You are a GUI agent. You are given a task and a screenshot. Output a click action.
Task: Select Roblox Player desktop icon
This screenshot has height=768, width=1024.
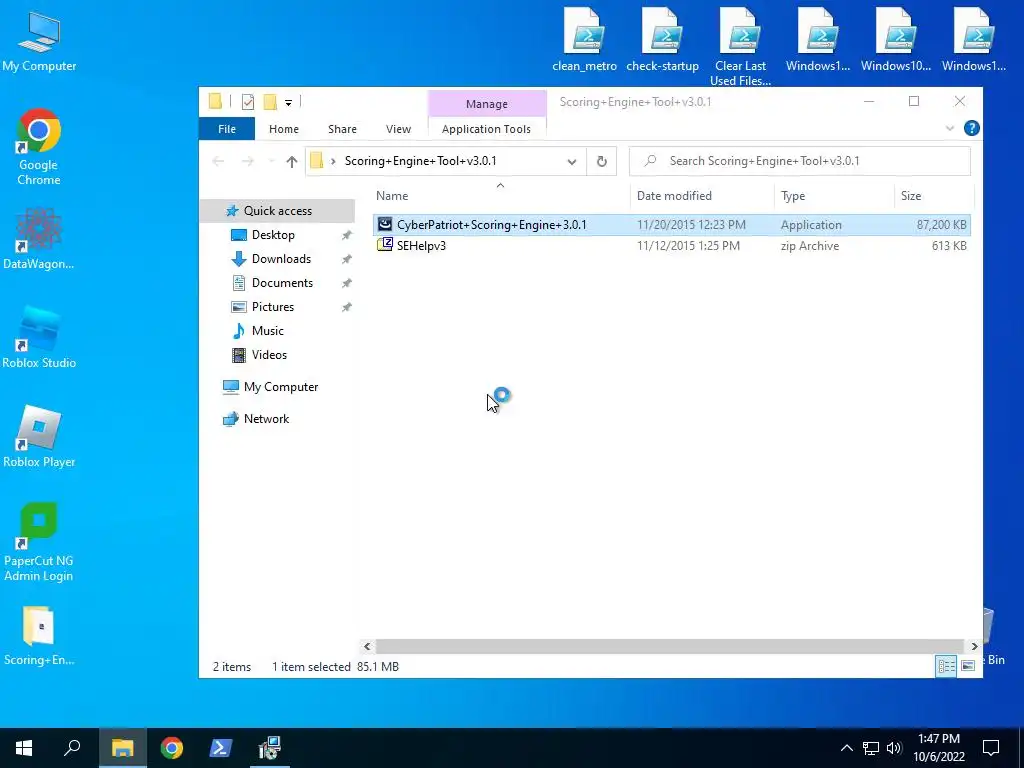tap(39, 436)
